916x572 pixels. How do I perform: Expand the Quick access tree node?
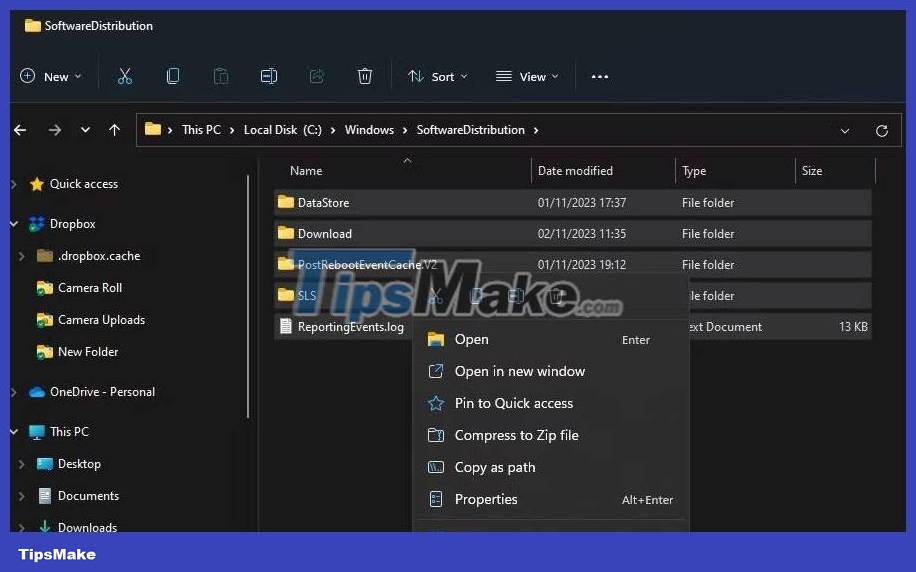pos(14,184)
